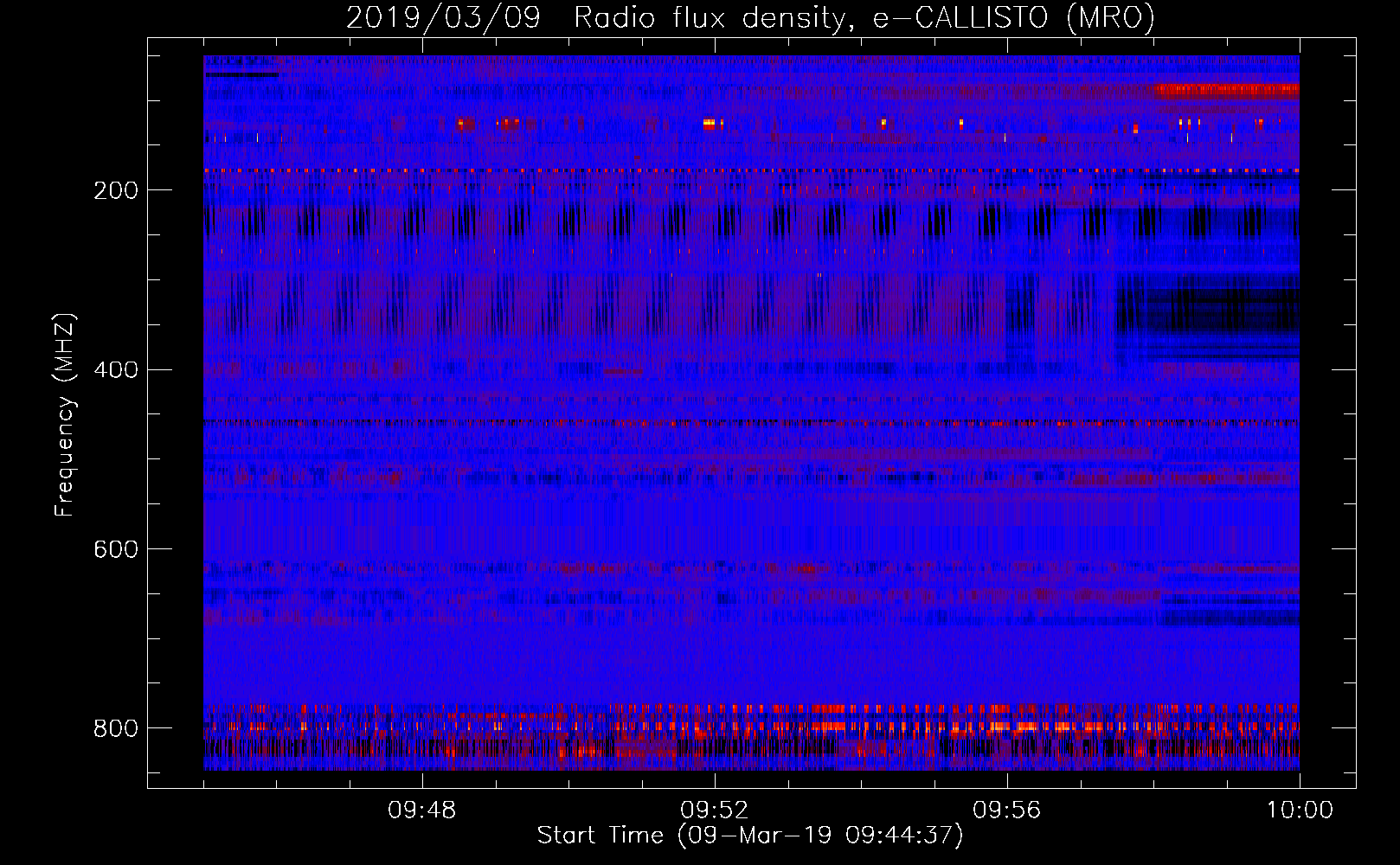Click the 09:48 time axis label
The width and height of the screenshot is (1400, 865).
tap(422, 811)
